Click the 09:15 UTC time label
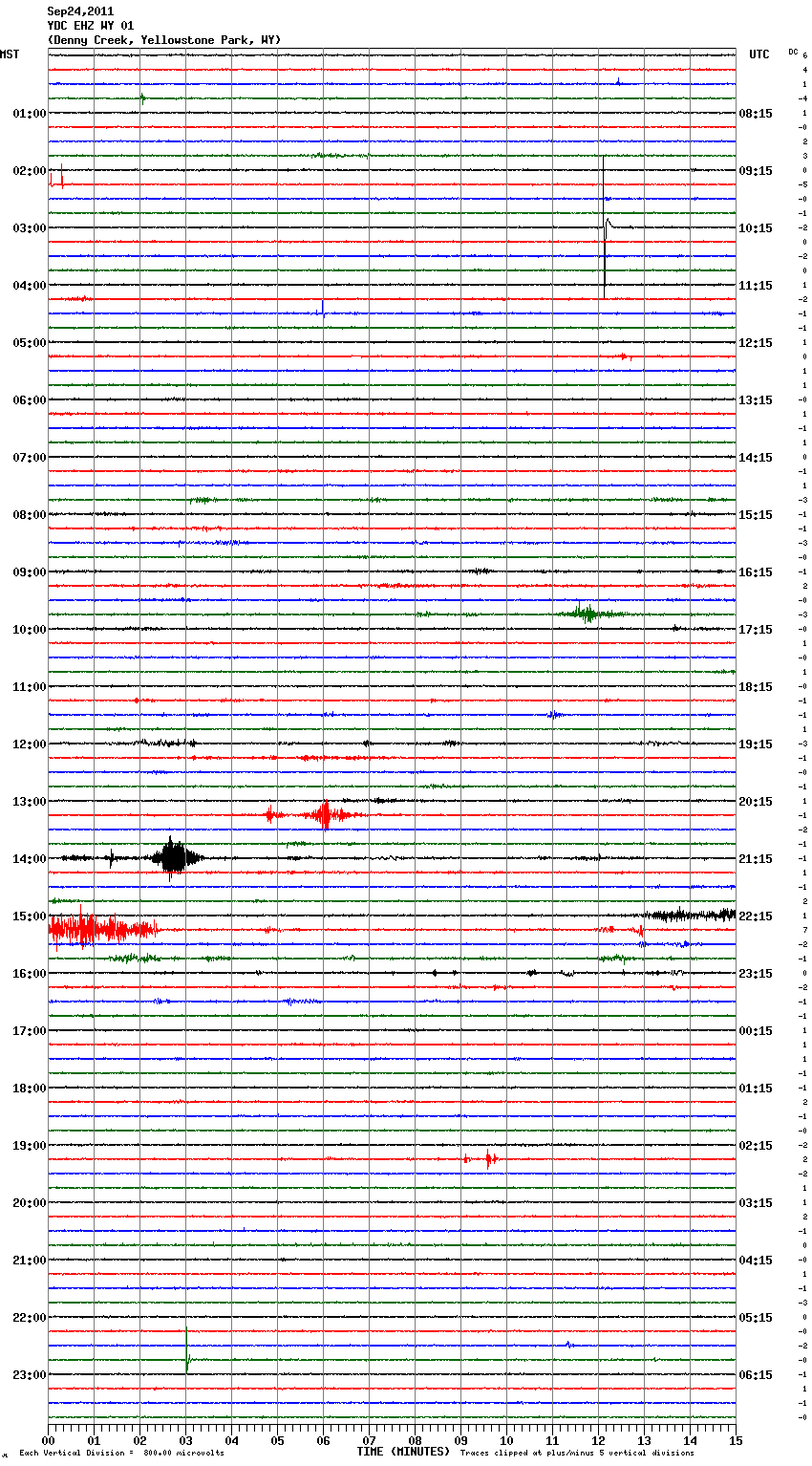The width and height of the screenshot is (812, 1466). click(756, 171)
